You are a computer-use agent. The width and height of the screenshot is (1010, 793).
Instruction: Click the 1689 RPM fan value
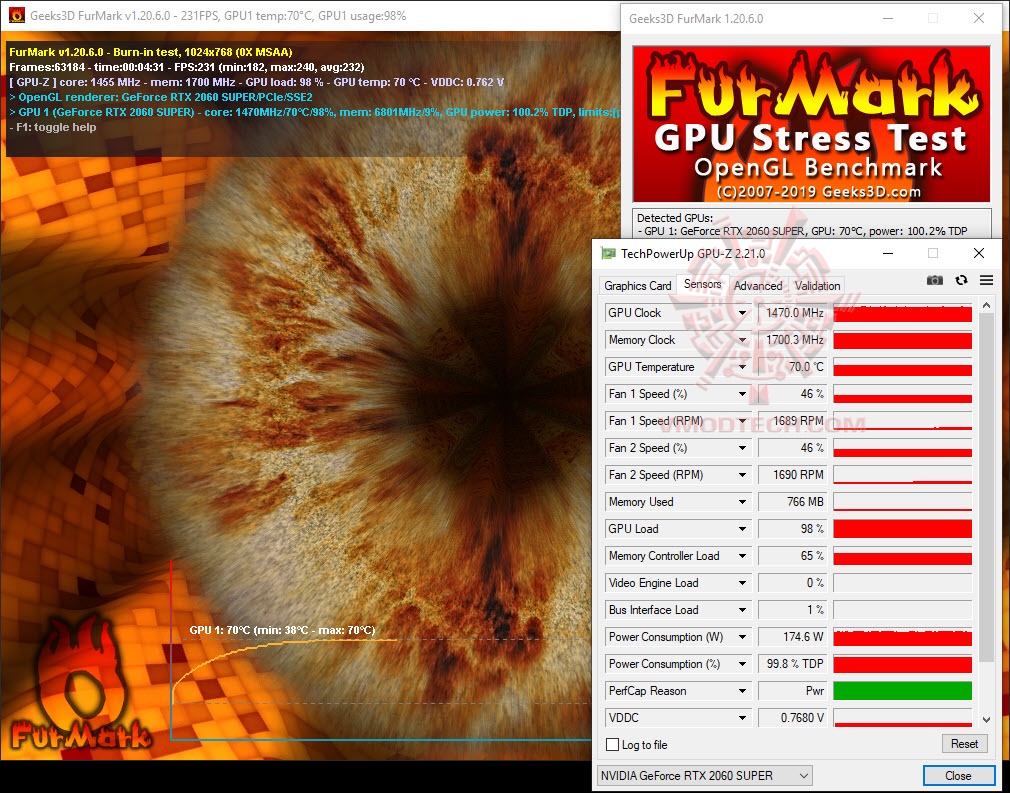click(x=792, y=421)
